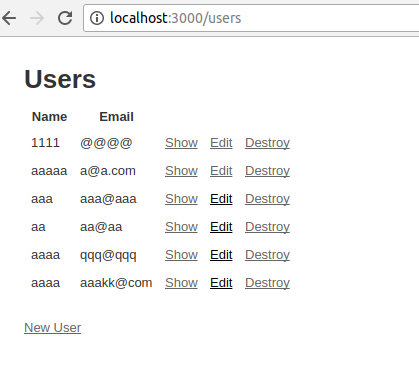This screenshot has width=419, height=368.
Task: Select the email cell @@@@
Action: [x=106, y=143]
